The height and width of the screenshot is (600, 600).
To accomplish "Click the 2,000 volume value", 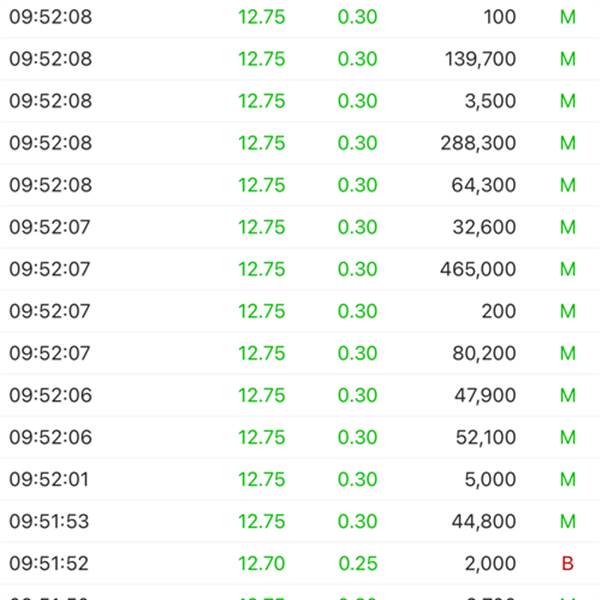I will click(490, 563).
